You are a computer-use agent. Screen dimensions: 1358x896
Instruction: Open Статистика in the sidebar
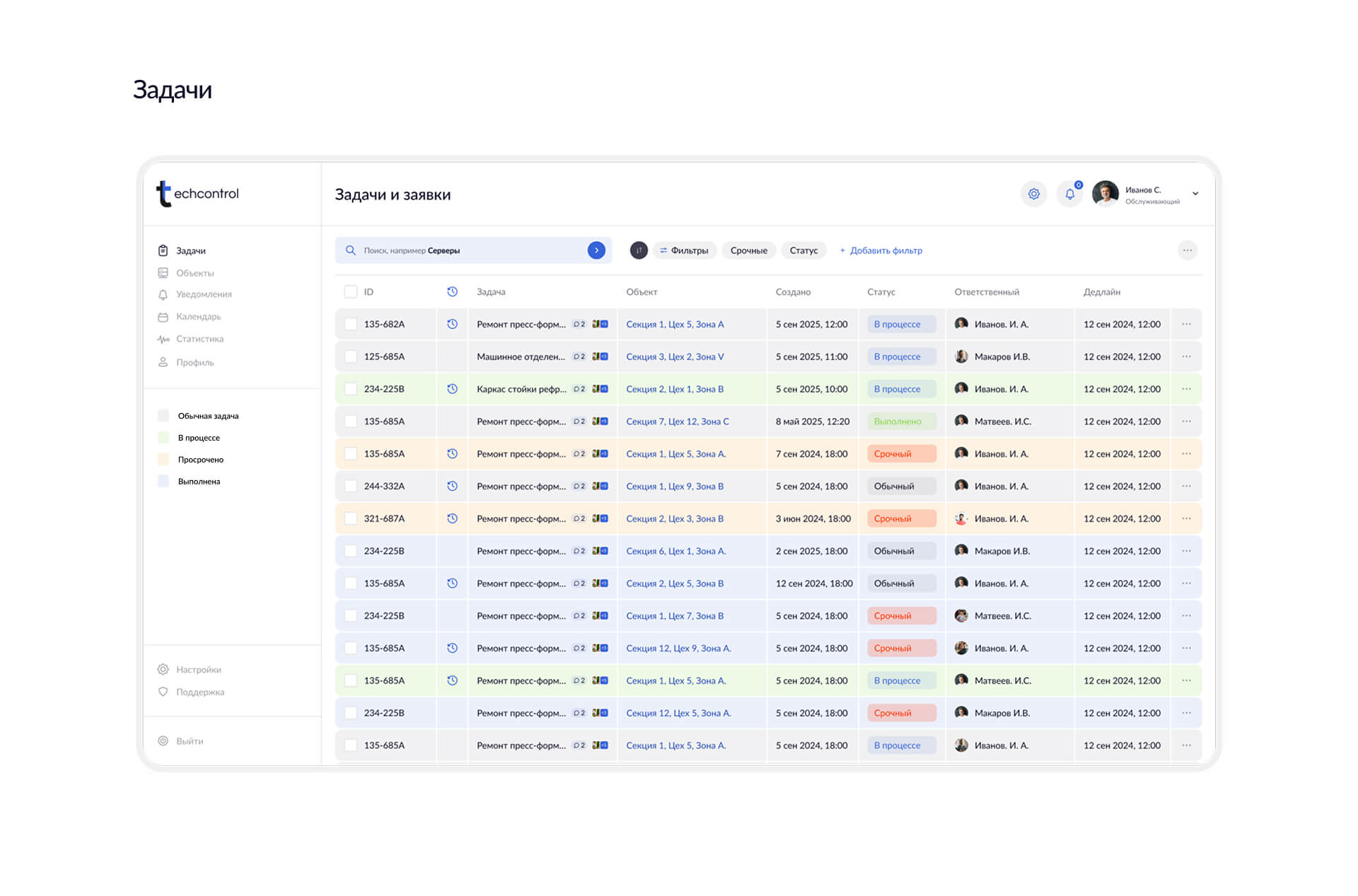click(x=199, y=339)
